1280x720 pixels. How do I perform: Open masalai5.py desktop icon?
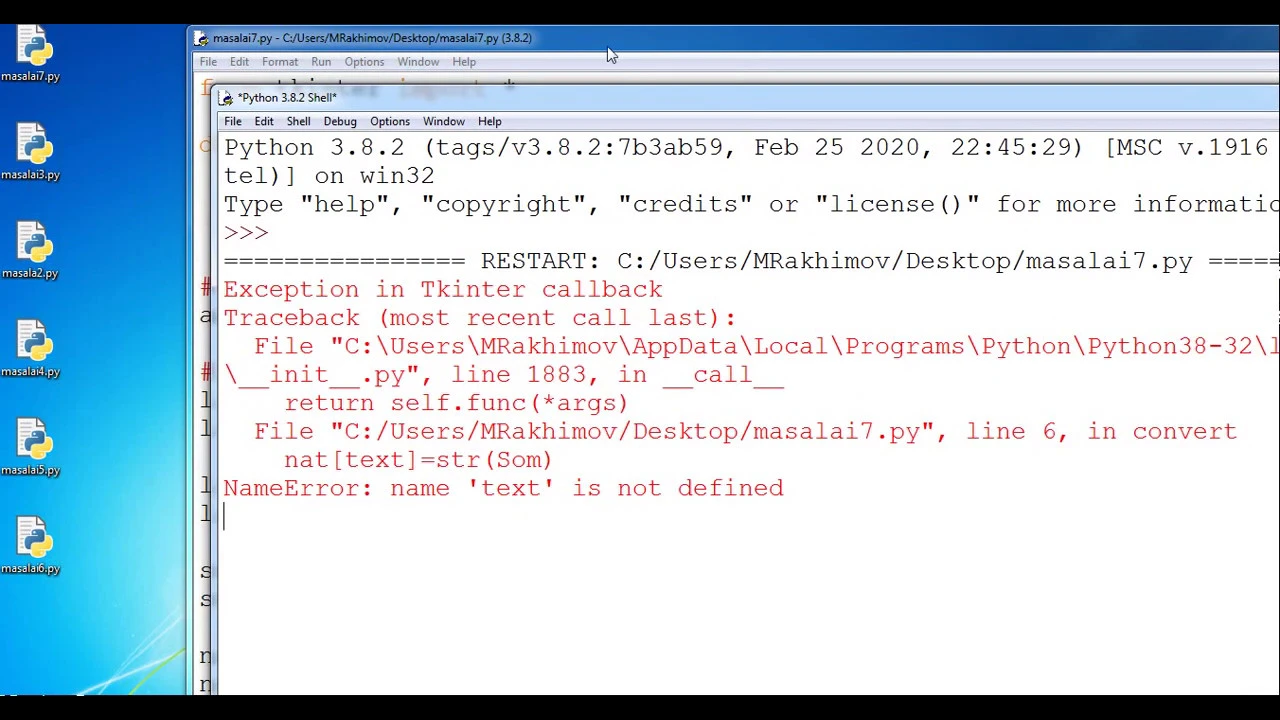pyautogui.click(x=31, y=446)
